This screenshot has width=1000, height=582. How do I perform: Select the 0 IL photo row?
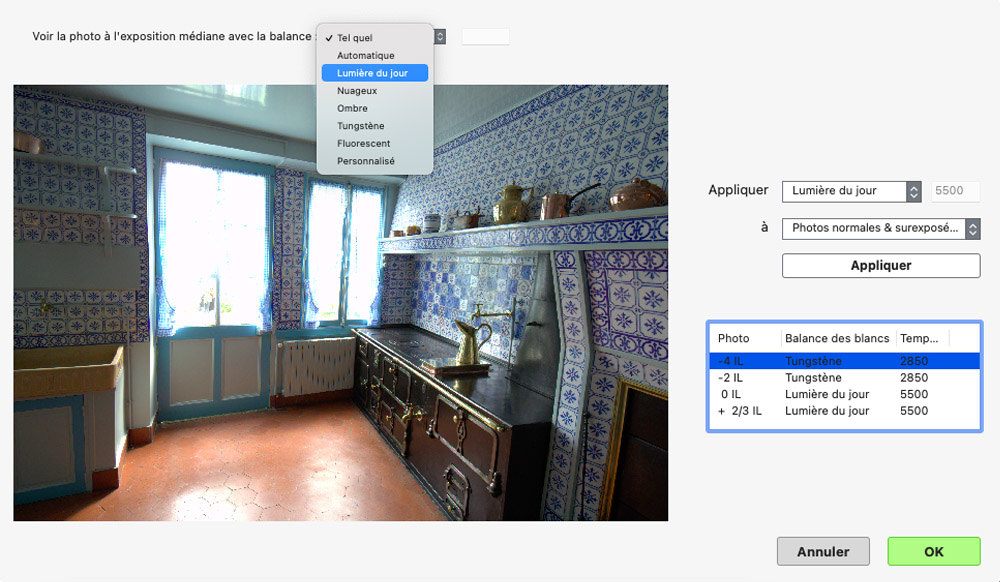coord(844,394)
